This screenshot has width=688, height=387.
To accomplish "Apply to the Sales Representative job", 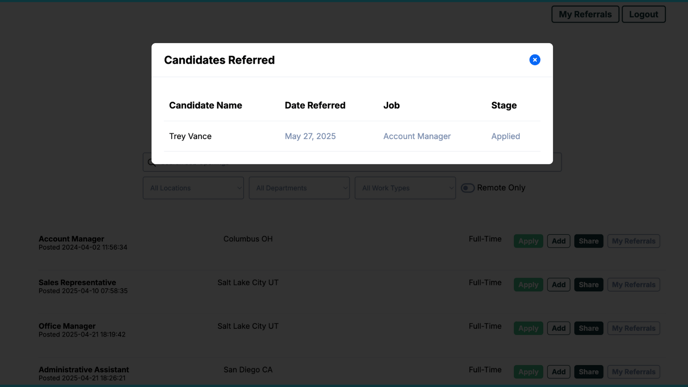I will 528,284.
